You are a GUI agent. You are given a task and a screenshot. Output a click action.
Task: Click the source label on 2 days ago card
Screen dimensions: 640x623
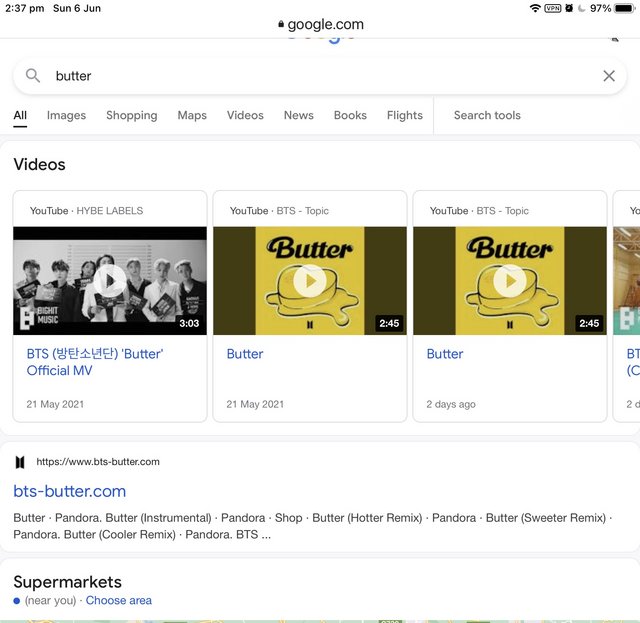[479, 211]
